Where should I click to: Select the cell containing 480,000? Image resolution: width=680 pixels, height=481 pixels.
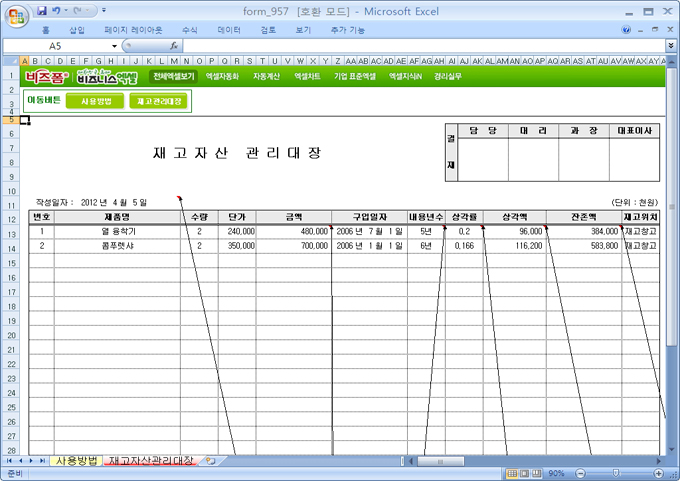point(294,231)
